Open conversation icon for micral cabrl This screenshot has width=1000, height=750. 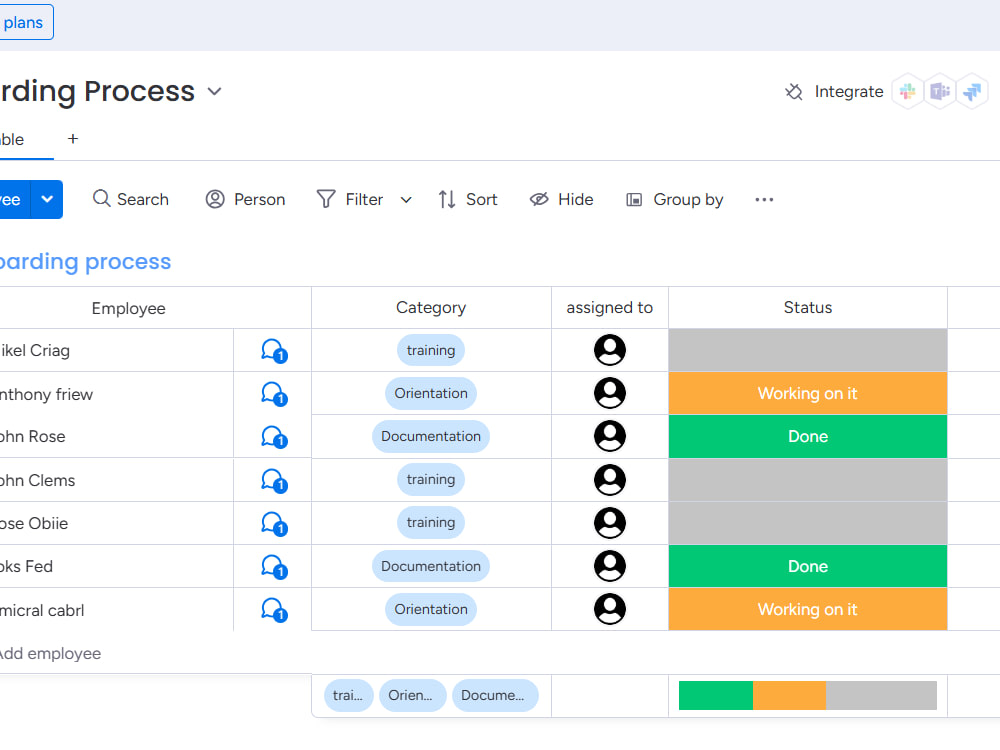coord(274,610)
